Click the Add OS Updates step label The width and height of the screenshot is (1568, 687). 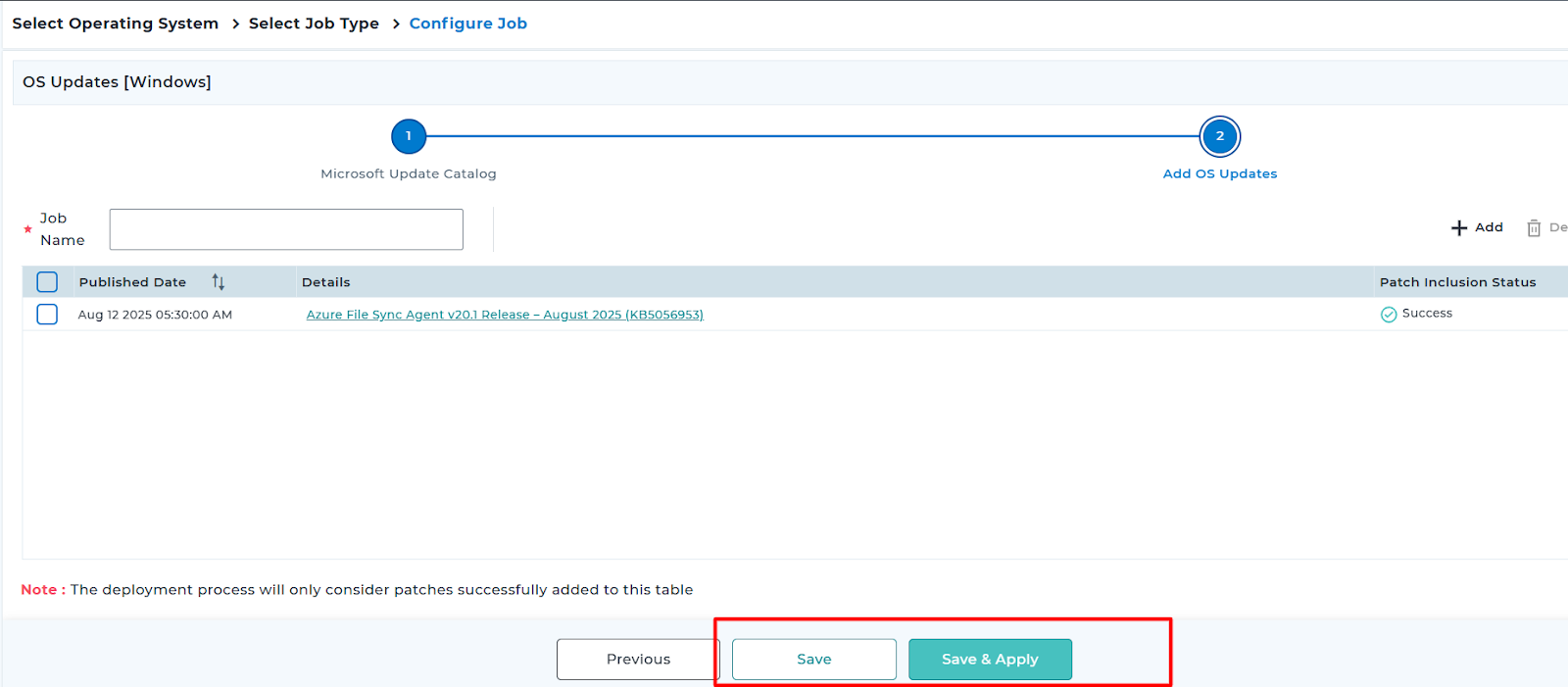click(x=1219, y=173)
